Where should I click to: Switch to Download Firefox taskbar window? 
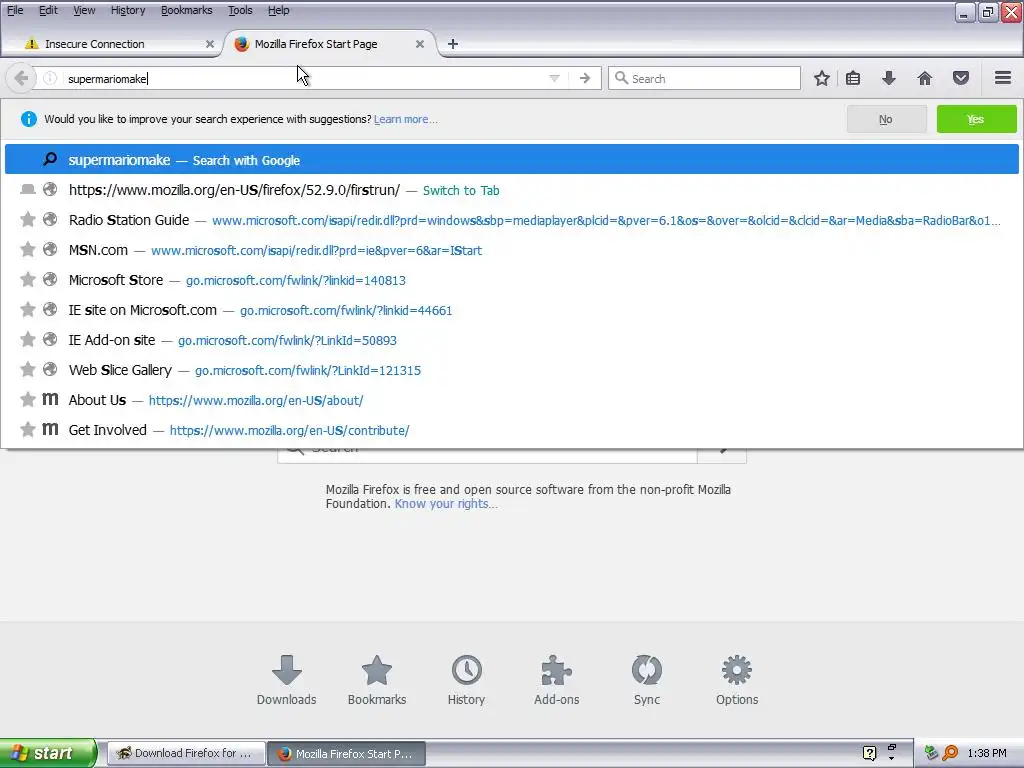tap(186, 753)
